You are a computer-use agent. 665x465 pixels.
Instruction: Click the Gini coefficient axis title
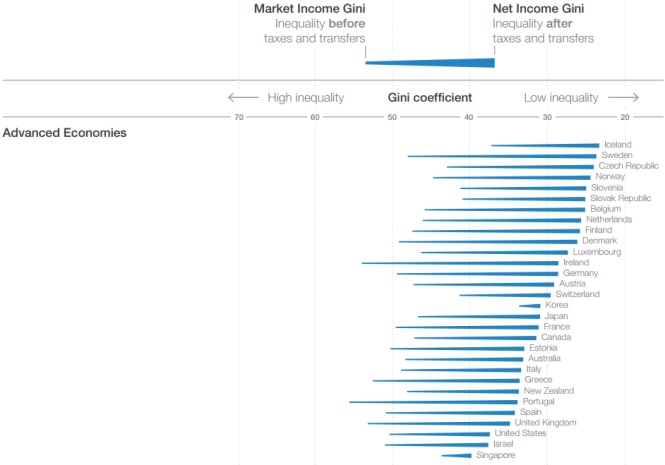[x=430, y=98]
